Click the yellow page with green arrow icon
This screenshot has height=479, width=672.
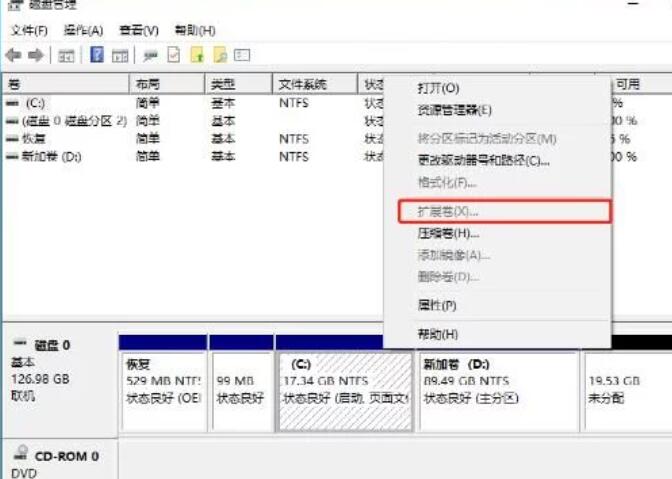click(x=196, y=55)
